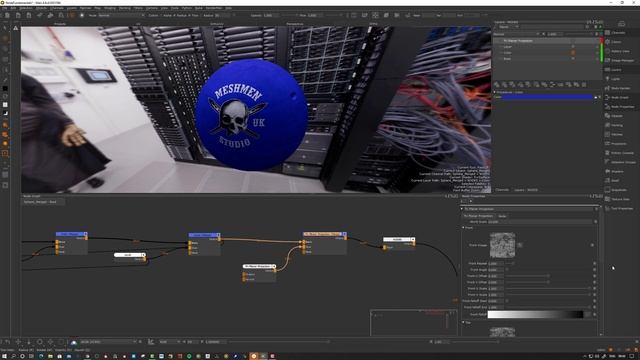Collapse the Top section expander
This screenshot has width=640, height=360.
tap(463, 322)
